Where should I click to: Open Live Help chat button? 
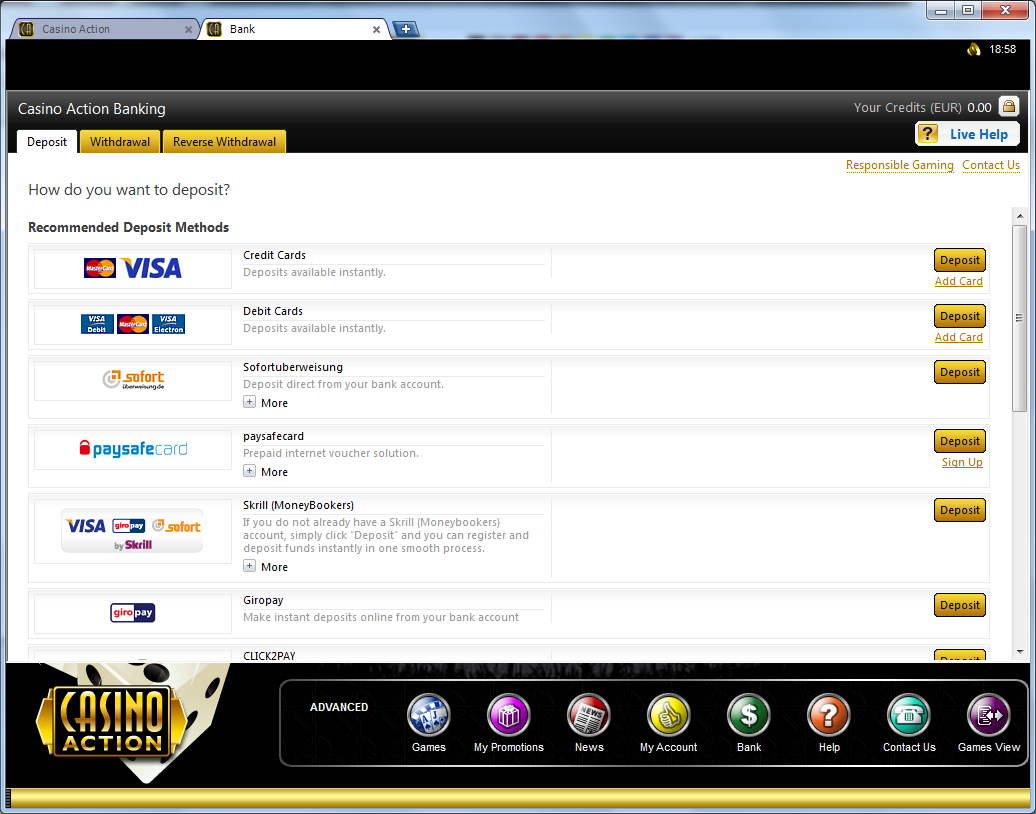pyautogui.click(x=967, y=134)
